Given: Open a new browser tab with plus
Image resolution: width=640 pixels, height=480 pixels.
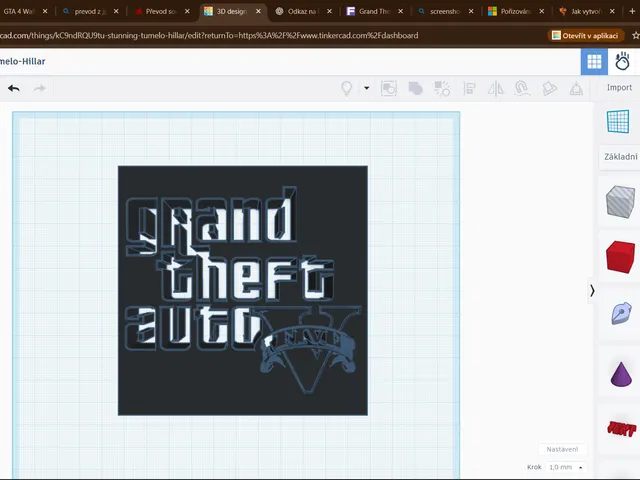Looking at the screenshot, I should [632, 11].
